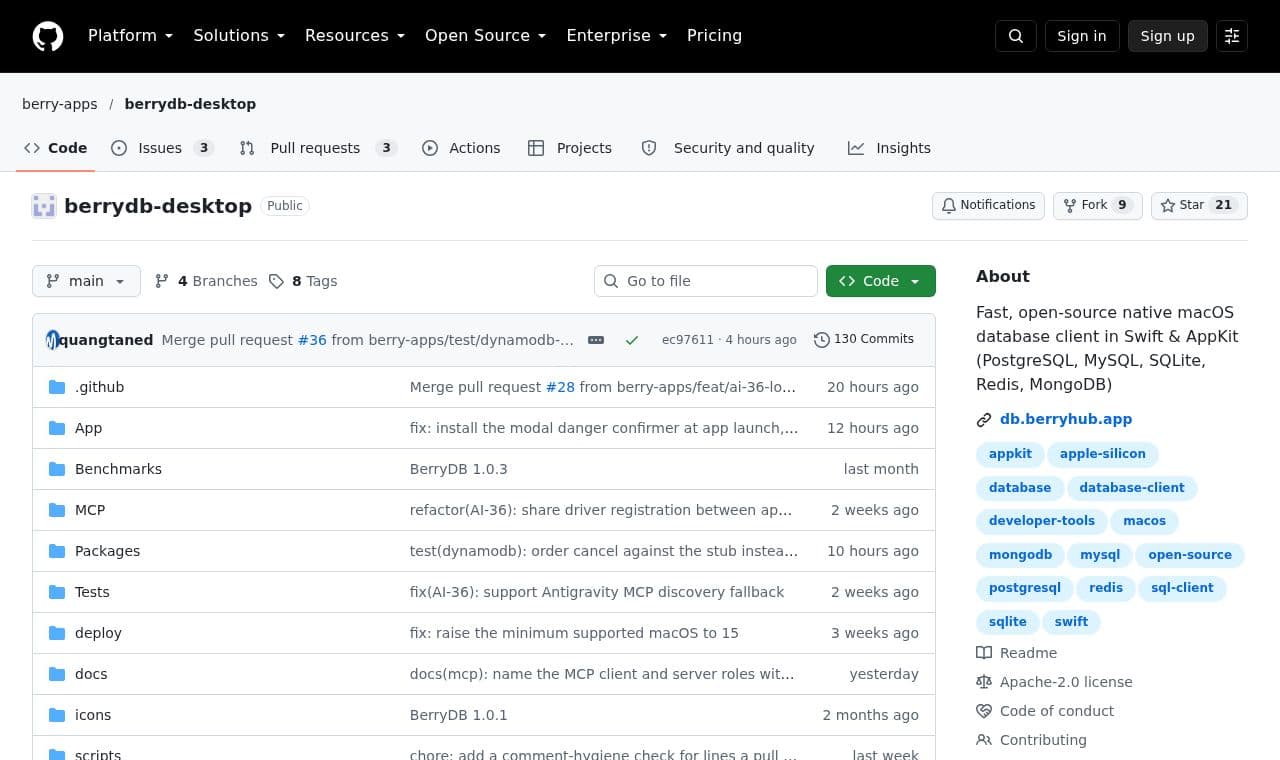
Task: Switch to the Pull requests tab
Action: click(318, 148)
